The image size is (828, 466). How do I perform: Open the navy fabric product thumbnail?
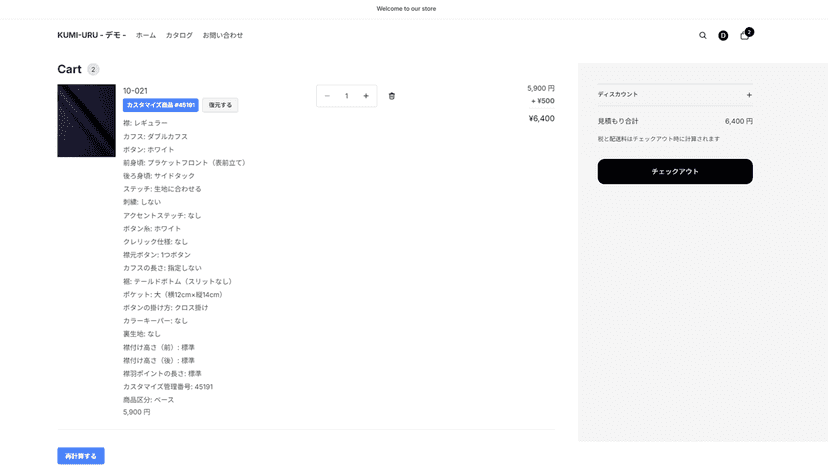(87, 120)
